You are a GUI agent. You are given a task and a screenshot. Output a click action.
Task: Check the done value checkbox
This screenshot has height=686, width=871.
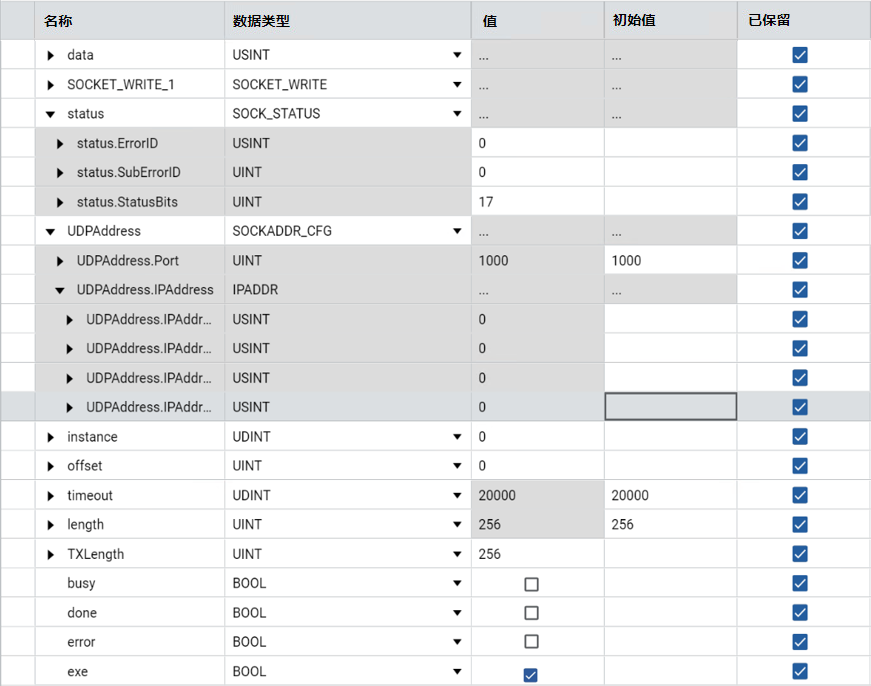(531, 612)
